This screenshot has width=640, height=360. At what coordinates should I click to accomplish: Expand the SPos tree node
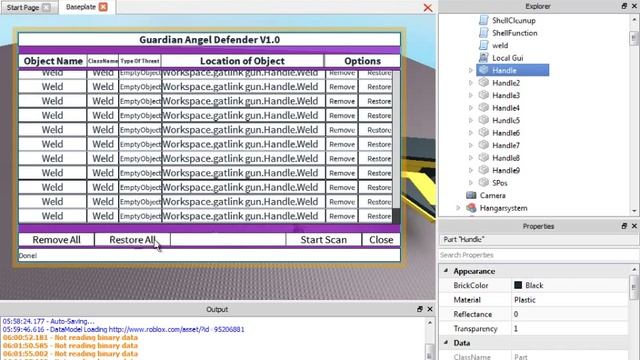(470, 182)
